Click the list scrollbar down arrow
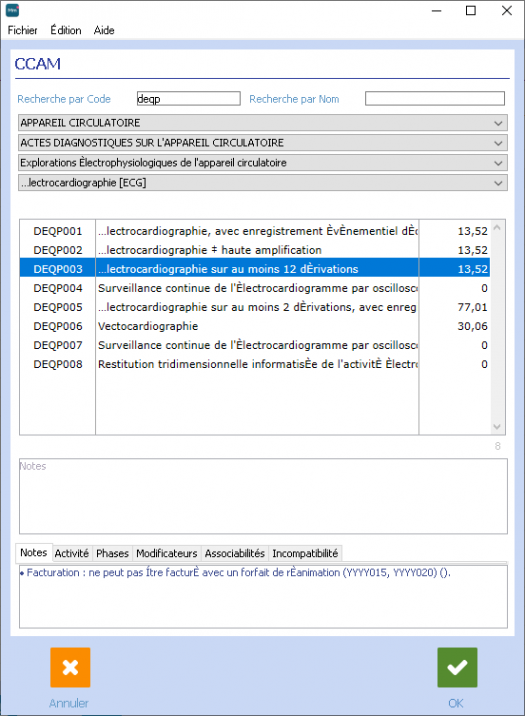Viewport: 525px width, 716px height. 497,427
